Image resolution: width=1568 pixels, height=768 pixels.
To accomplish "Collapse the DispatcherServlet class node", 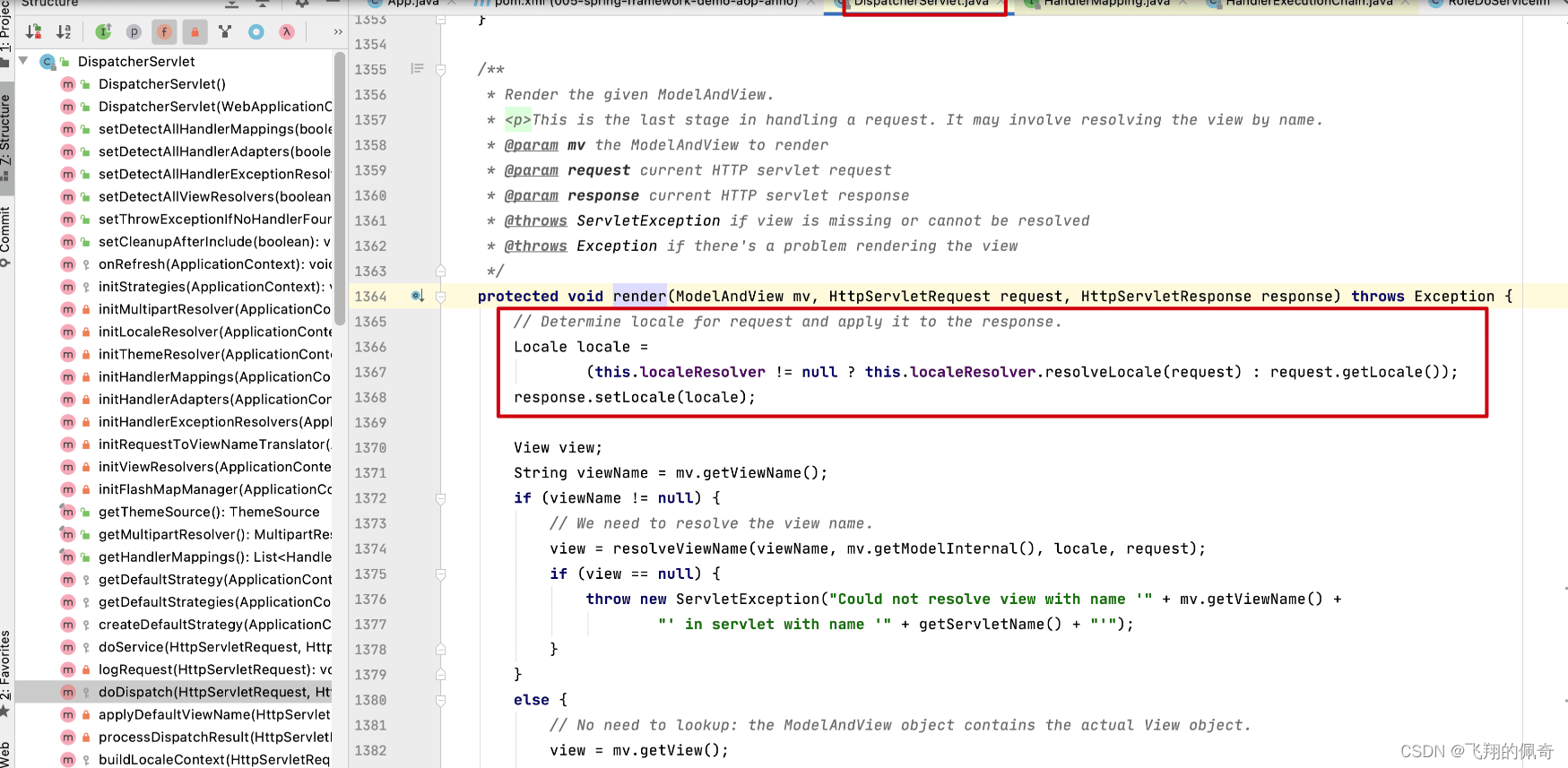I will point(23,61).
